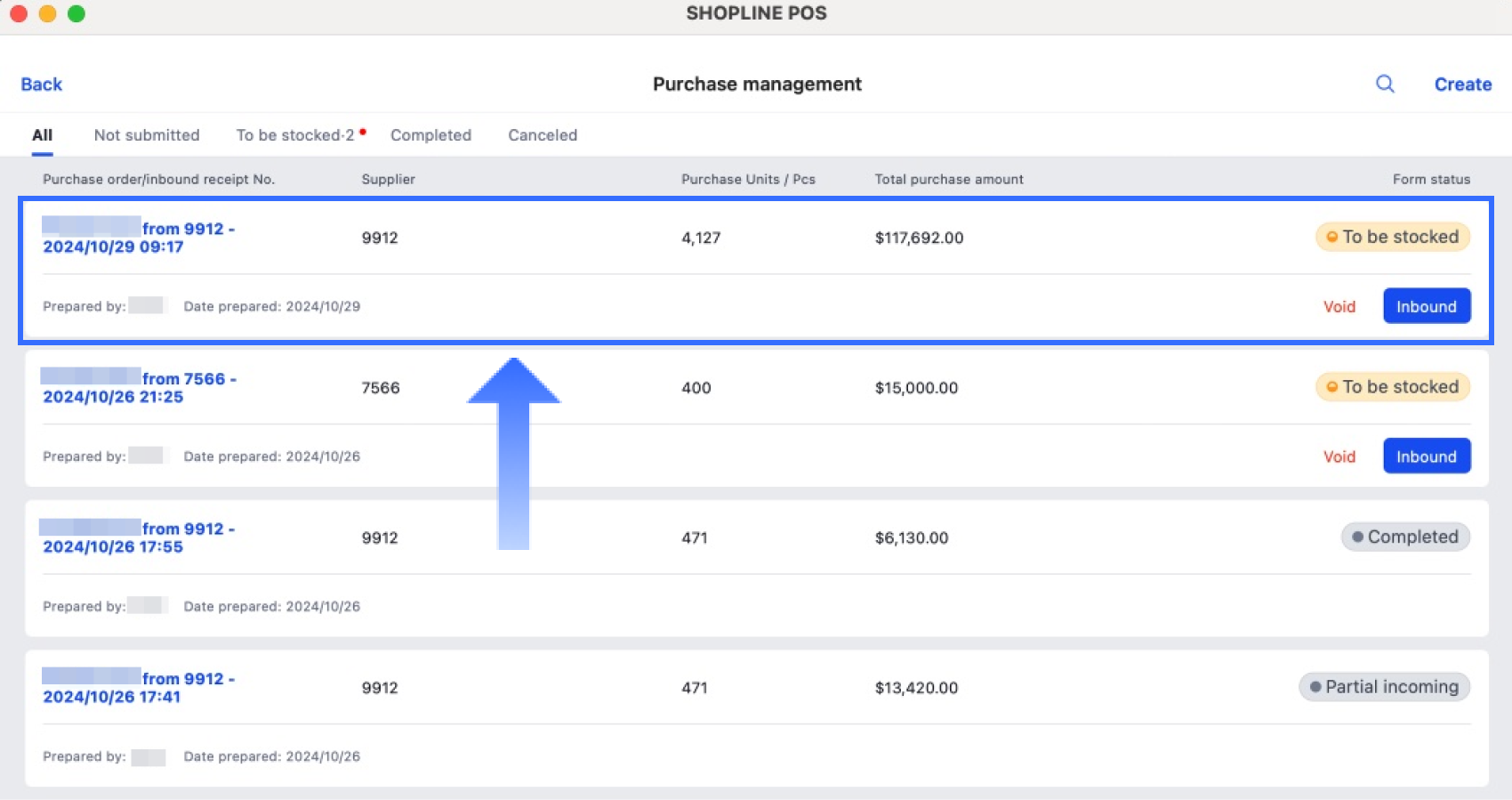Screen dimensions: 1512x800
Task: Switch to the Completed tab
Action: click(x=430, y=135)
